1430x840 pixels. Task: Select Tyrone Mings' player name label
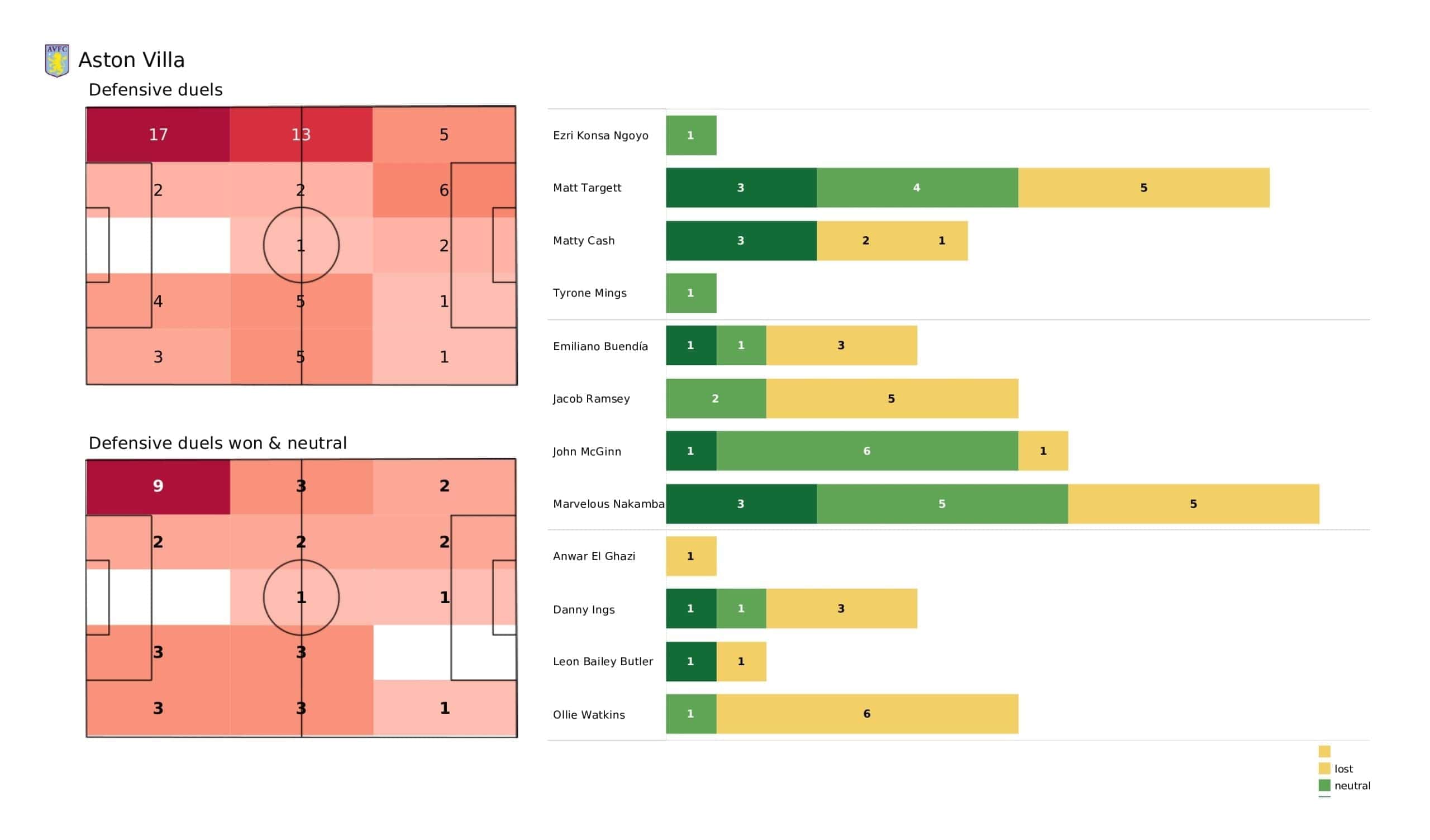[589, 293]
